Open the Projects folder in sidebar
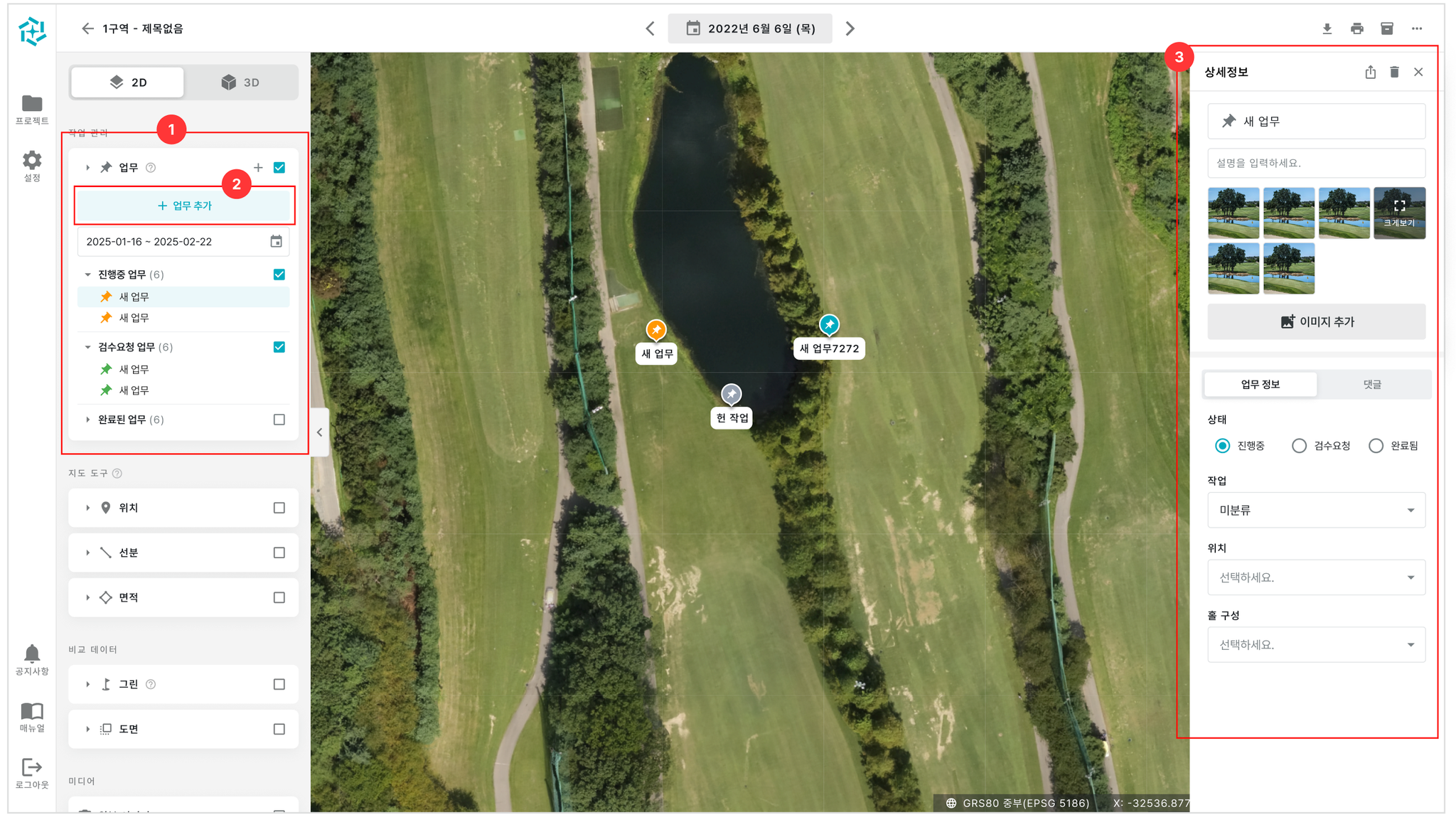 pos(32,110)
